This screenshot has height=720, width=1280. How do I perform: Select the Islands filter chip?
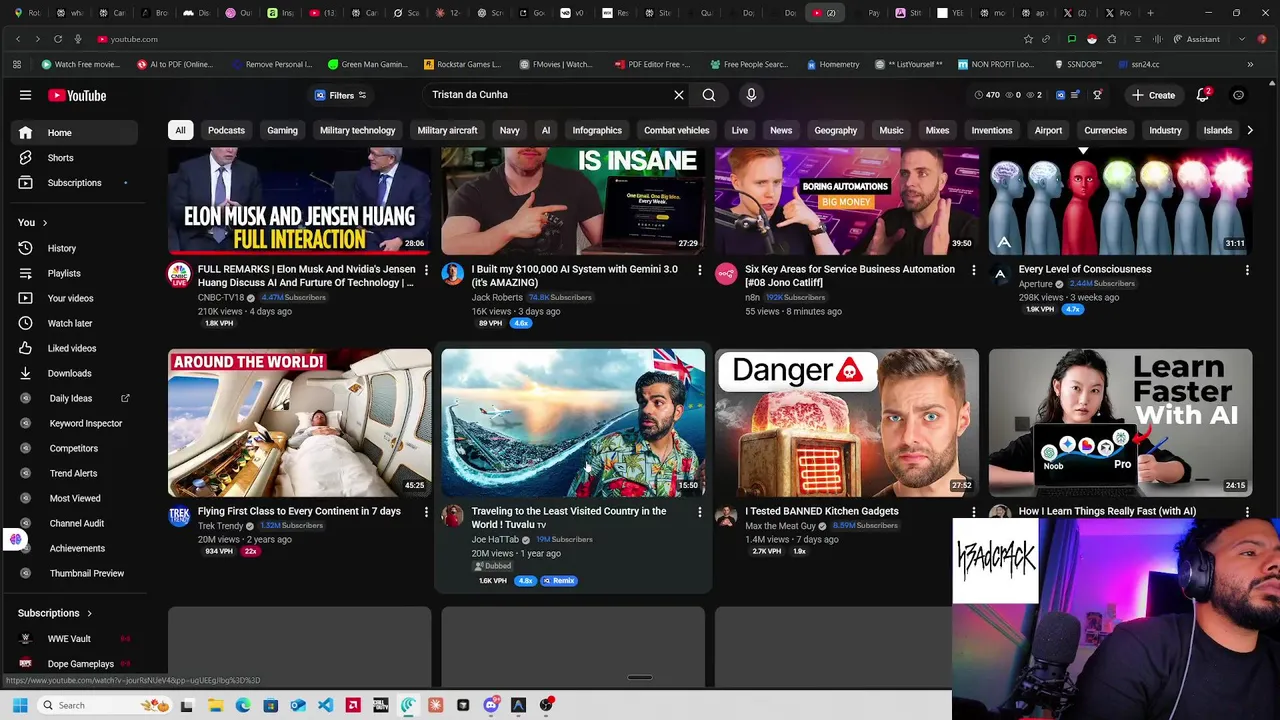coord(1217,130)
